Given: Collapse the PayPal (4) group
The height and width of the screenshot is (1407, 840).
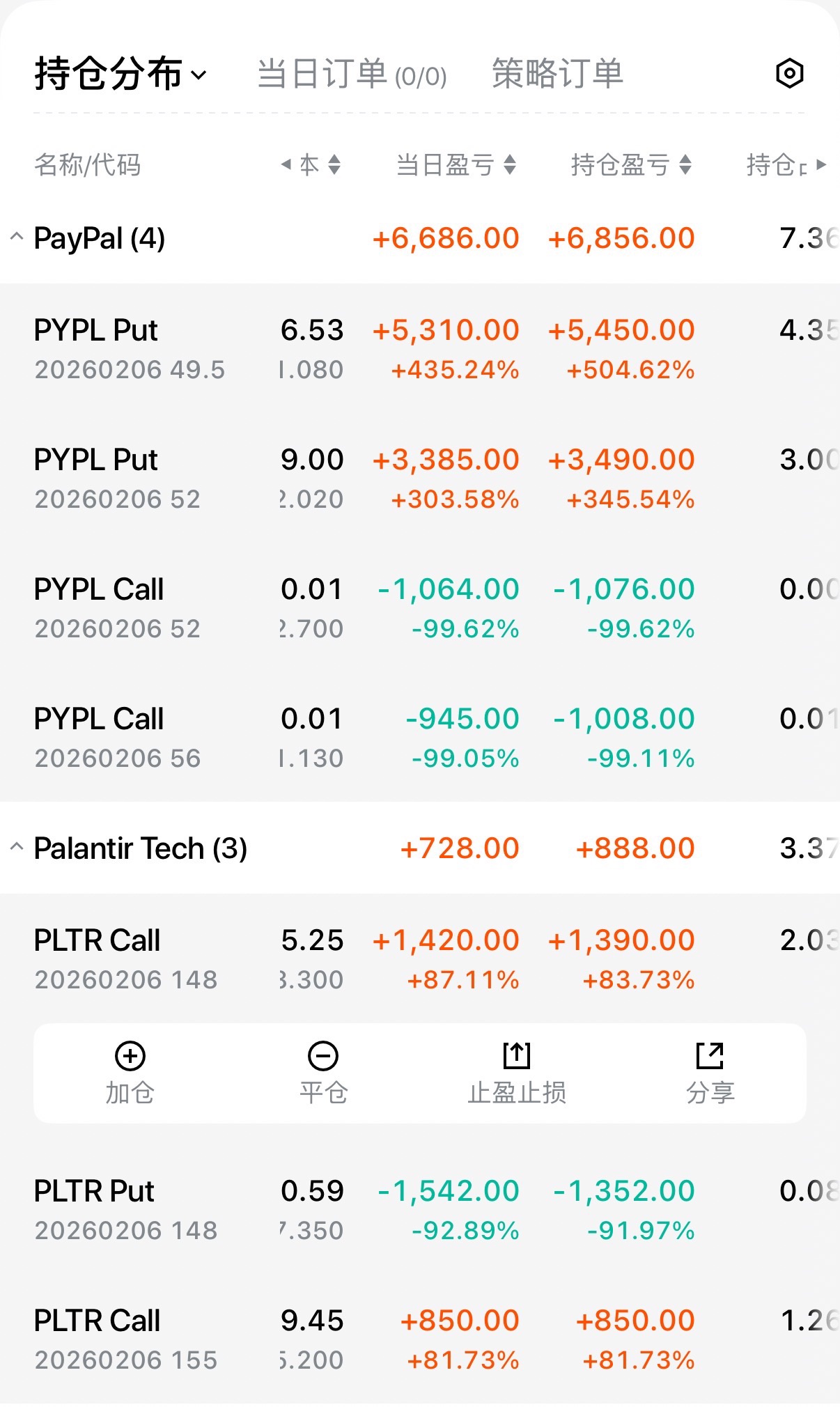Looking at the screenshot, I should [17, 238].
